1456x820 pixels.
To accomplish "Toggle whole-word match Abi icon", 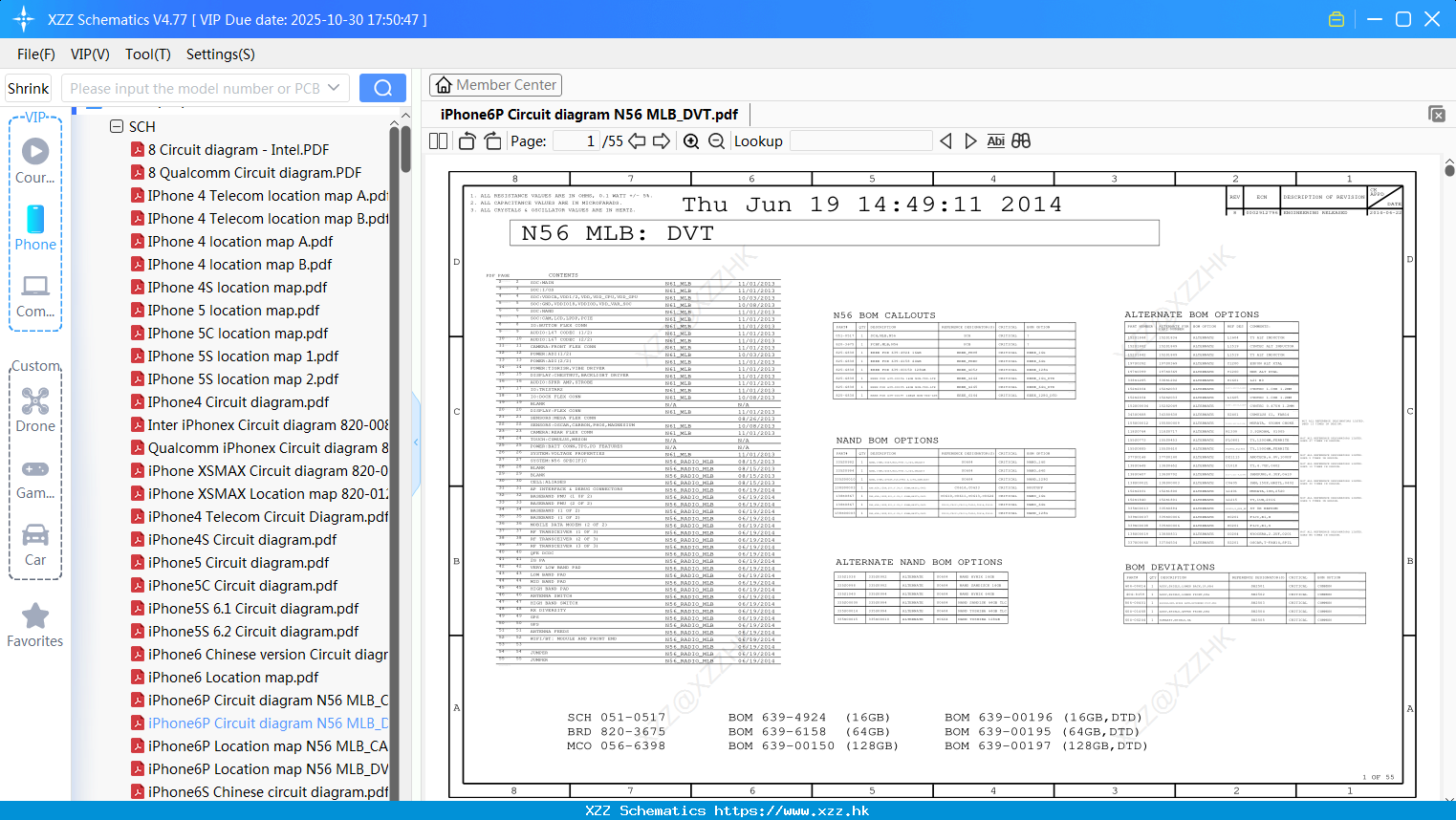I will pos(995,140).
